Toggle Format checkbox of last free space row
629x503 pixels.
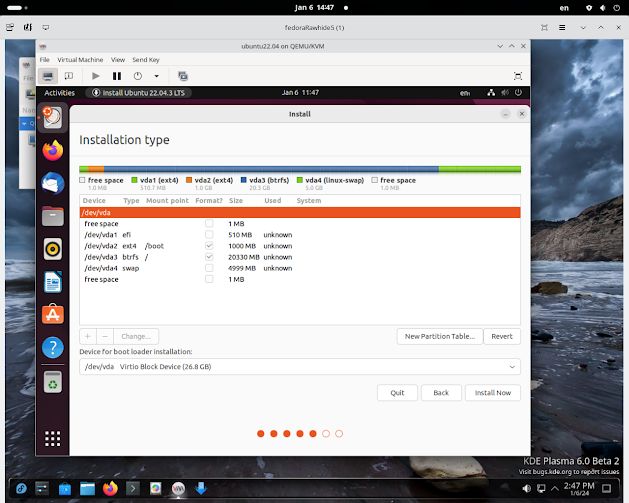tap(209, 279)
